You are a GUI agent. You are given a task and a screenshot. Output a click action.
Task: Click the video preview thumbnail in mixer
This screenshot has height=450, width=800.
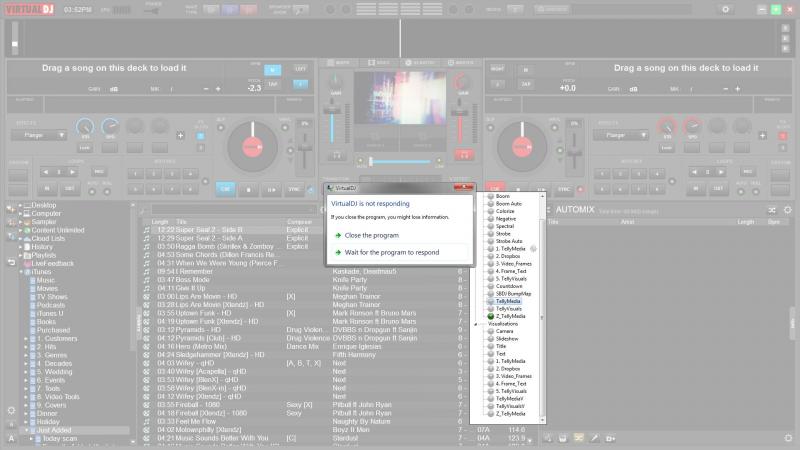coord(400,98)
